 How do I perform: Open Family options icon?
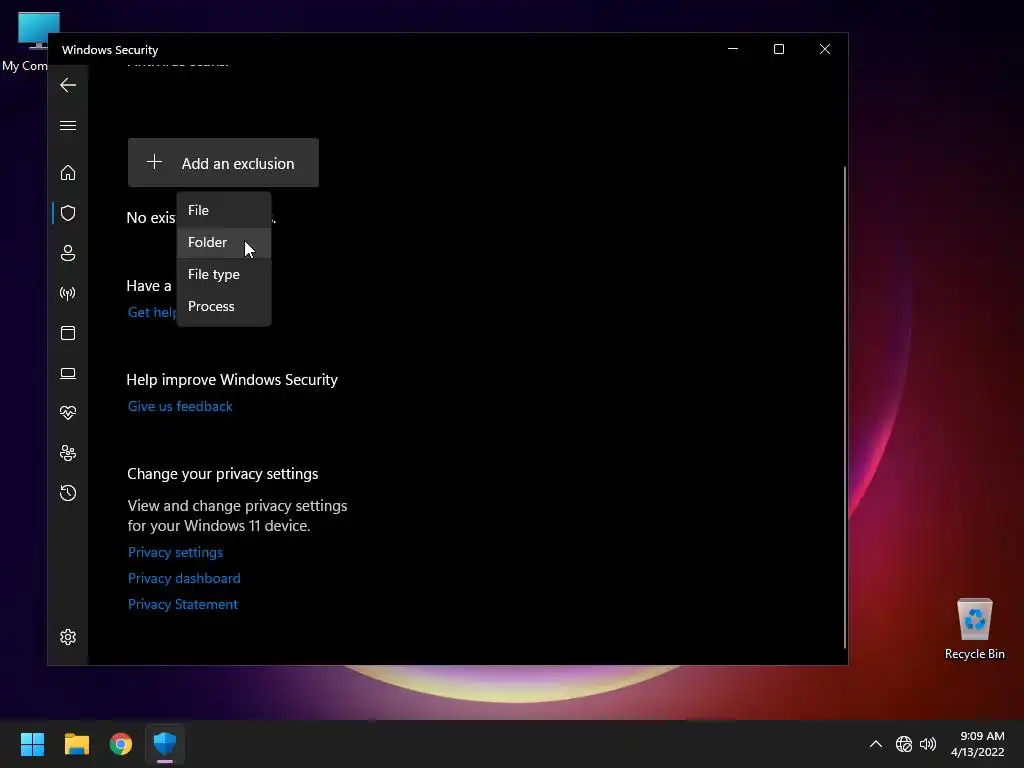tap(68, 453)
